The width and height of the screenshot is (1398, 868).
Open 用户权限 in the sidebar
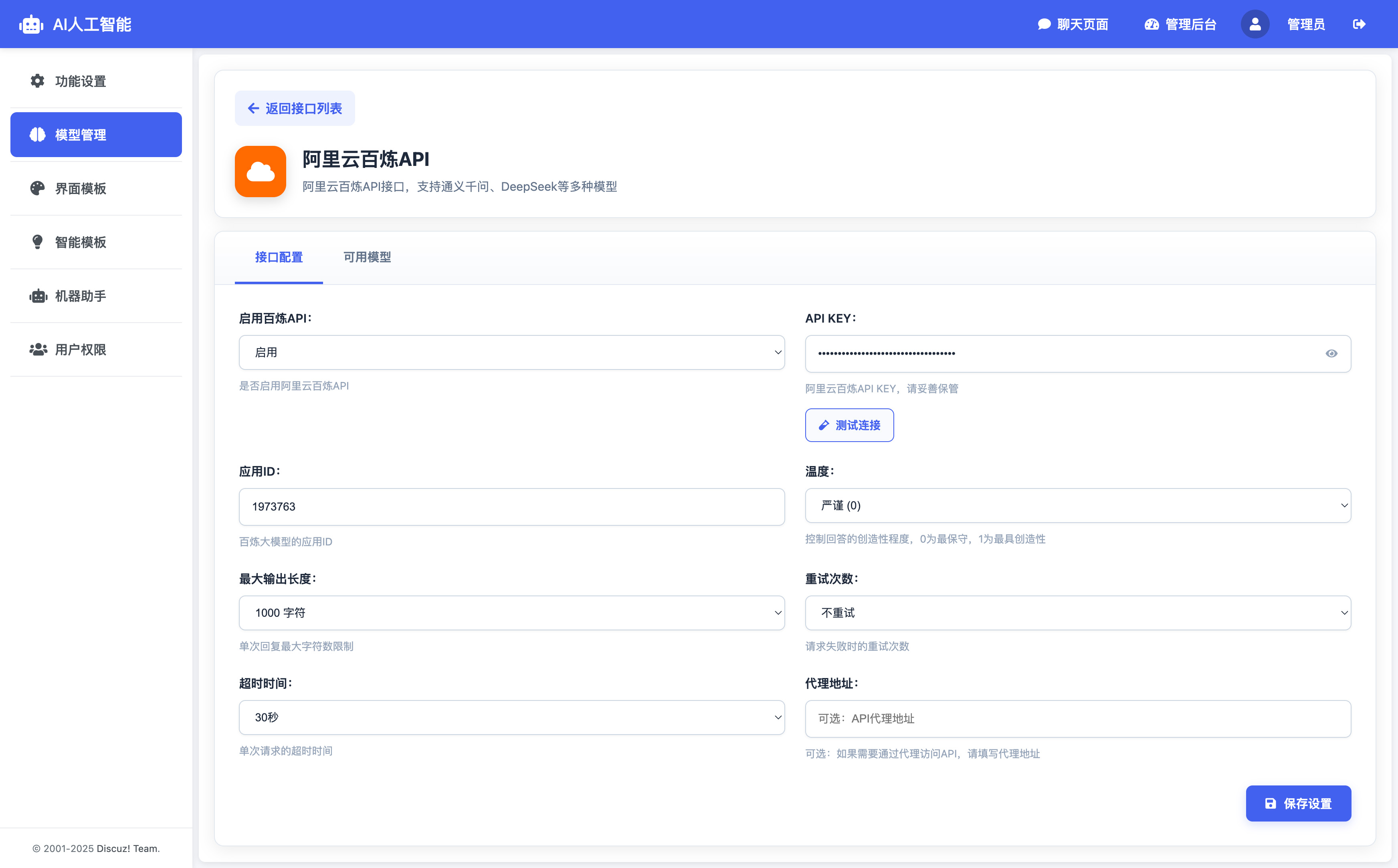click(x=96, y=349)
